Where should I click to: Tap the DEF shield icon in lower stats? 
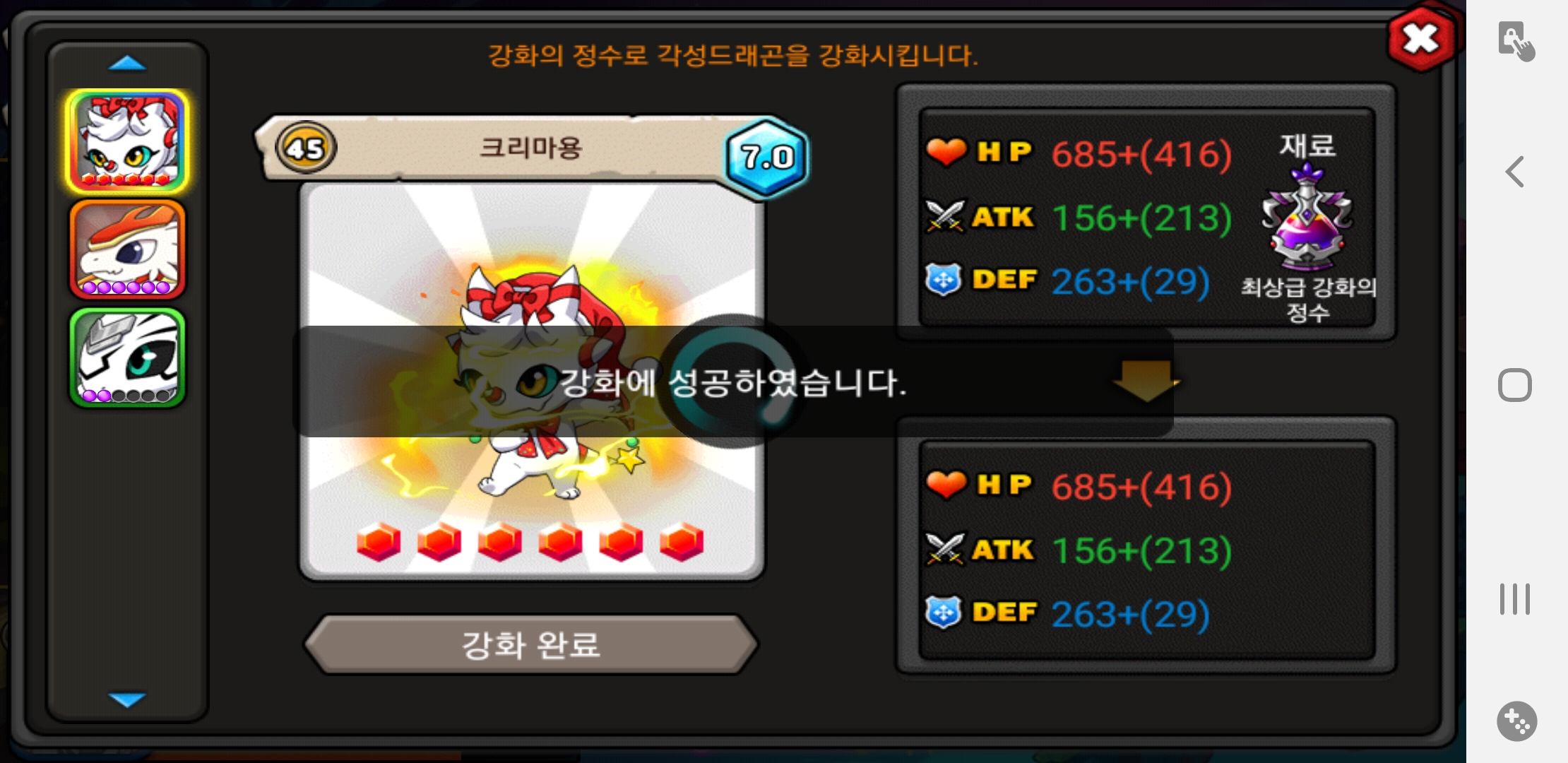pos(944,613)
